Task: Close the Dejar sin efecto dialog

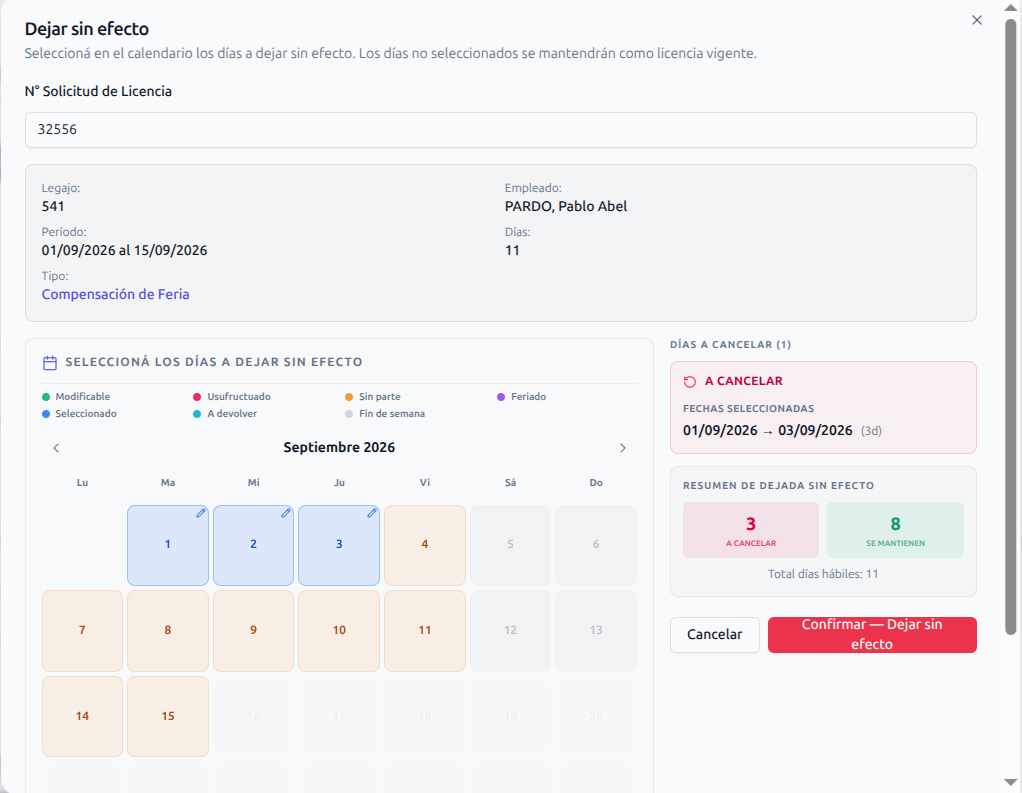Action: tap(976, 20)
